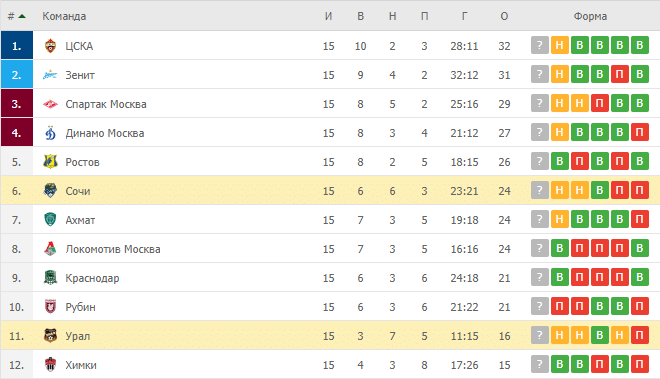The height and width of the screenshot is (379, 660).
Task: Click the Rostov club crest icon
Action: 51,162
